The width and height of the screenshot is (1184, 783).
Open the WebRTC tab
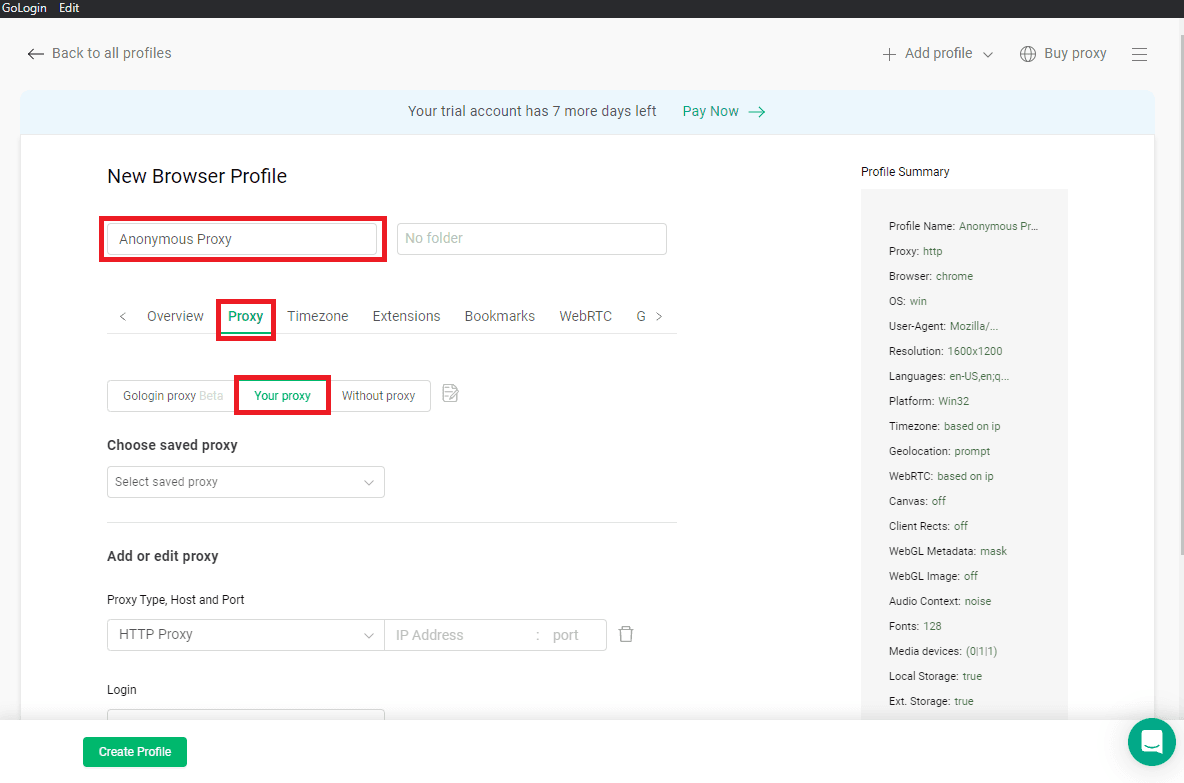click(x=585, y=315)
